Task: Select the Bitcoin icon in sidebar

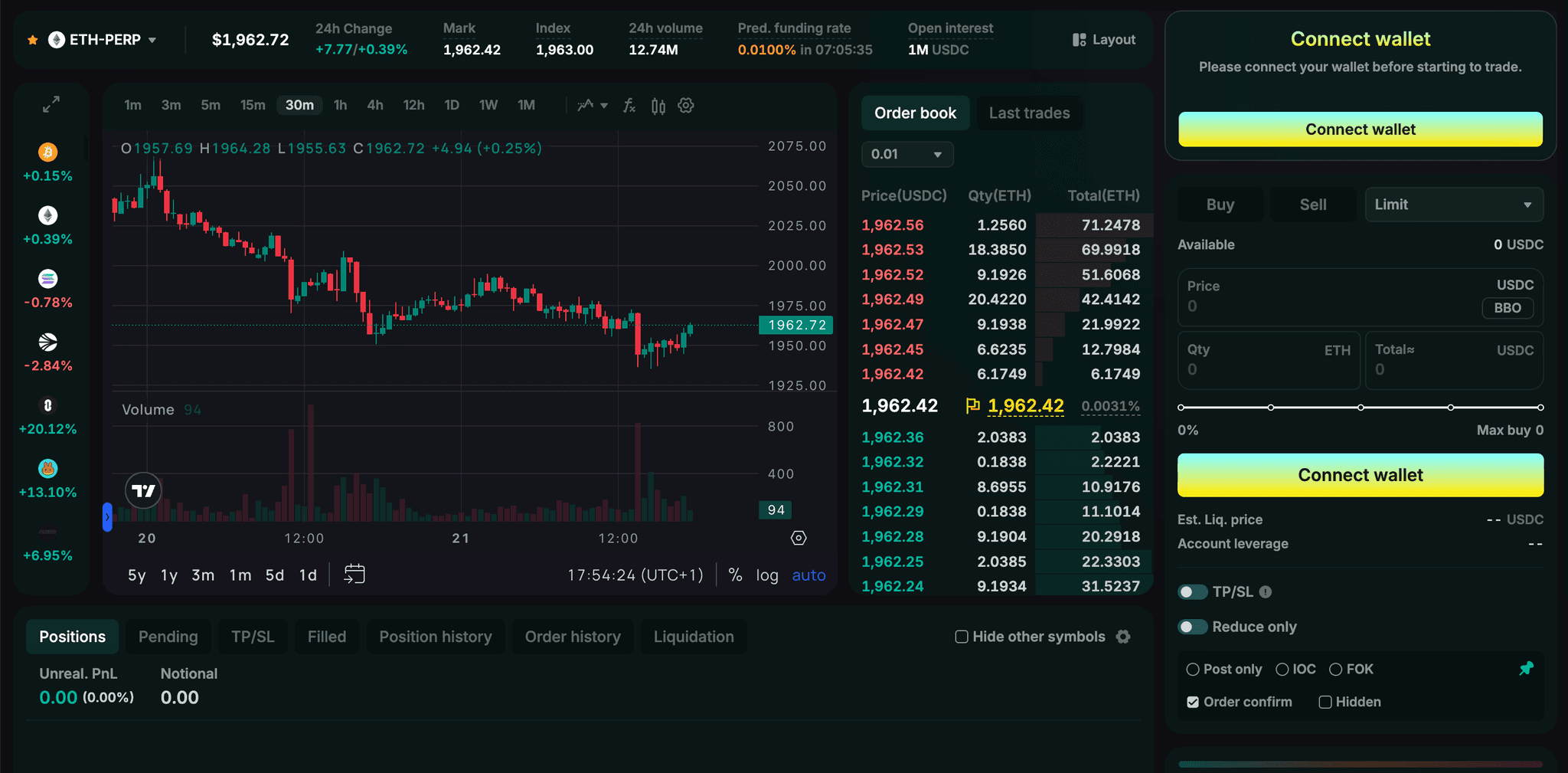Action: (48, 152)
